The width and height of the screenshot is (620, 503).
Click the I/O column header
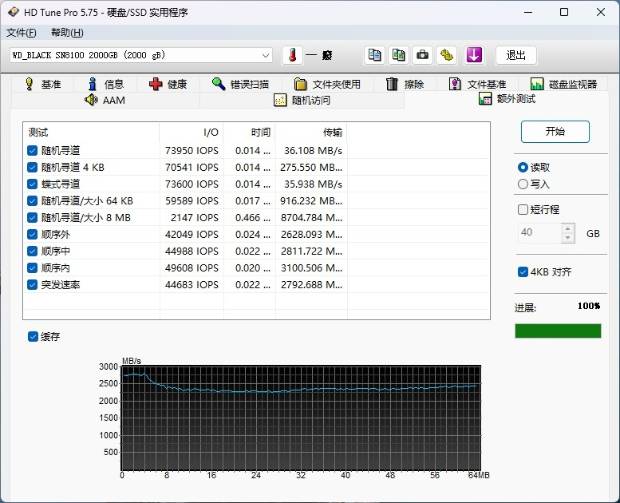tap(191, 132)
